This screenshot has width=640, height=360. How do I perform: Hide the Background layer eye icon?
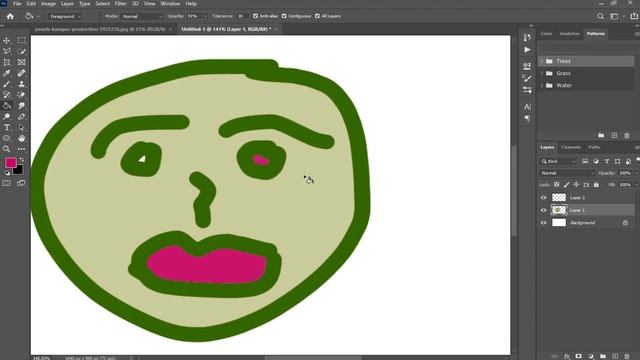point(543,223)
